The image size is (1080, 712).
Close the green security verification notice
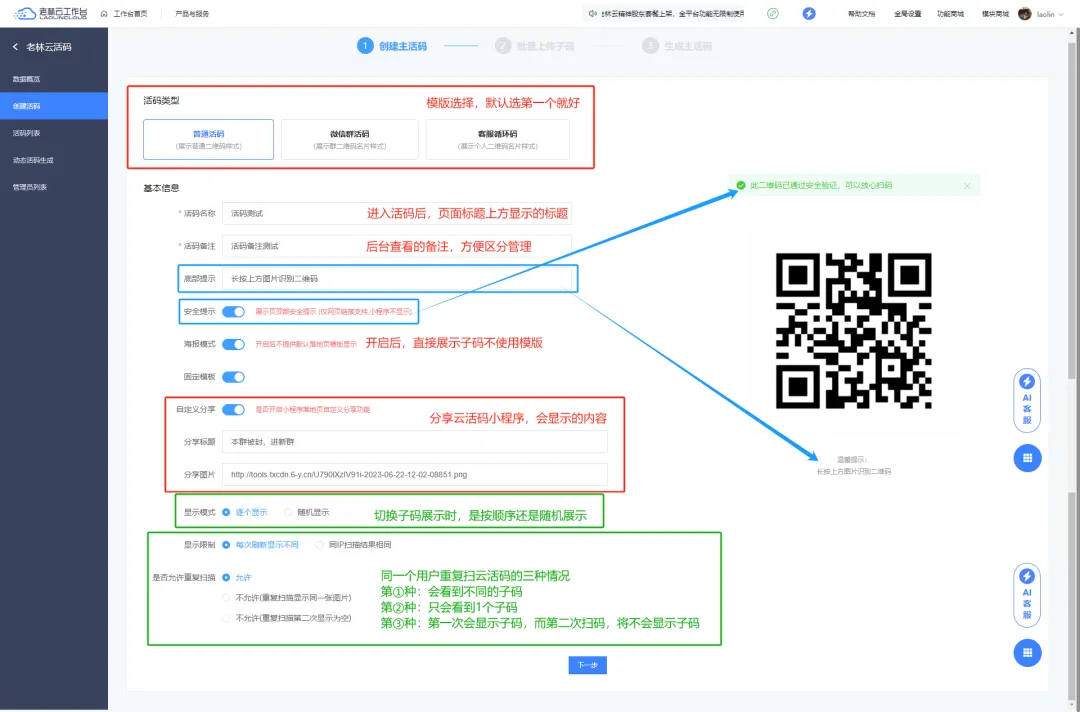coord(967,186)
